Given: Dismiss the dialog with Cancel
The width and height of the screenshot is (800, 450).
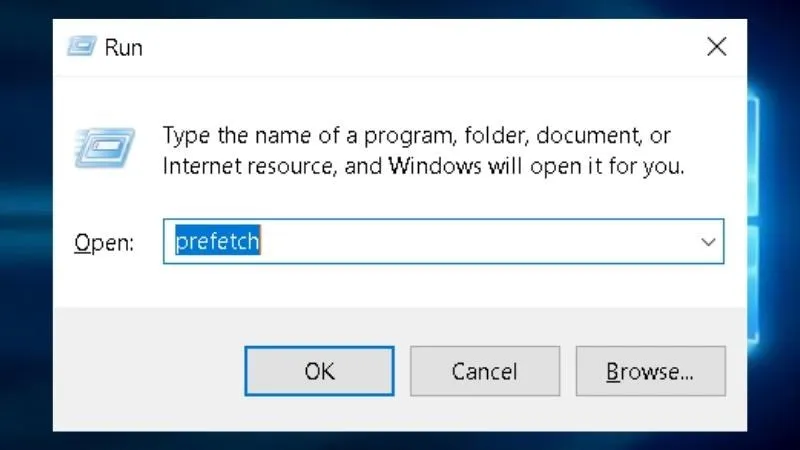Looking at the screenshot, I should coord(484,372).
